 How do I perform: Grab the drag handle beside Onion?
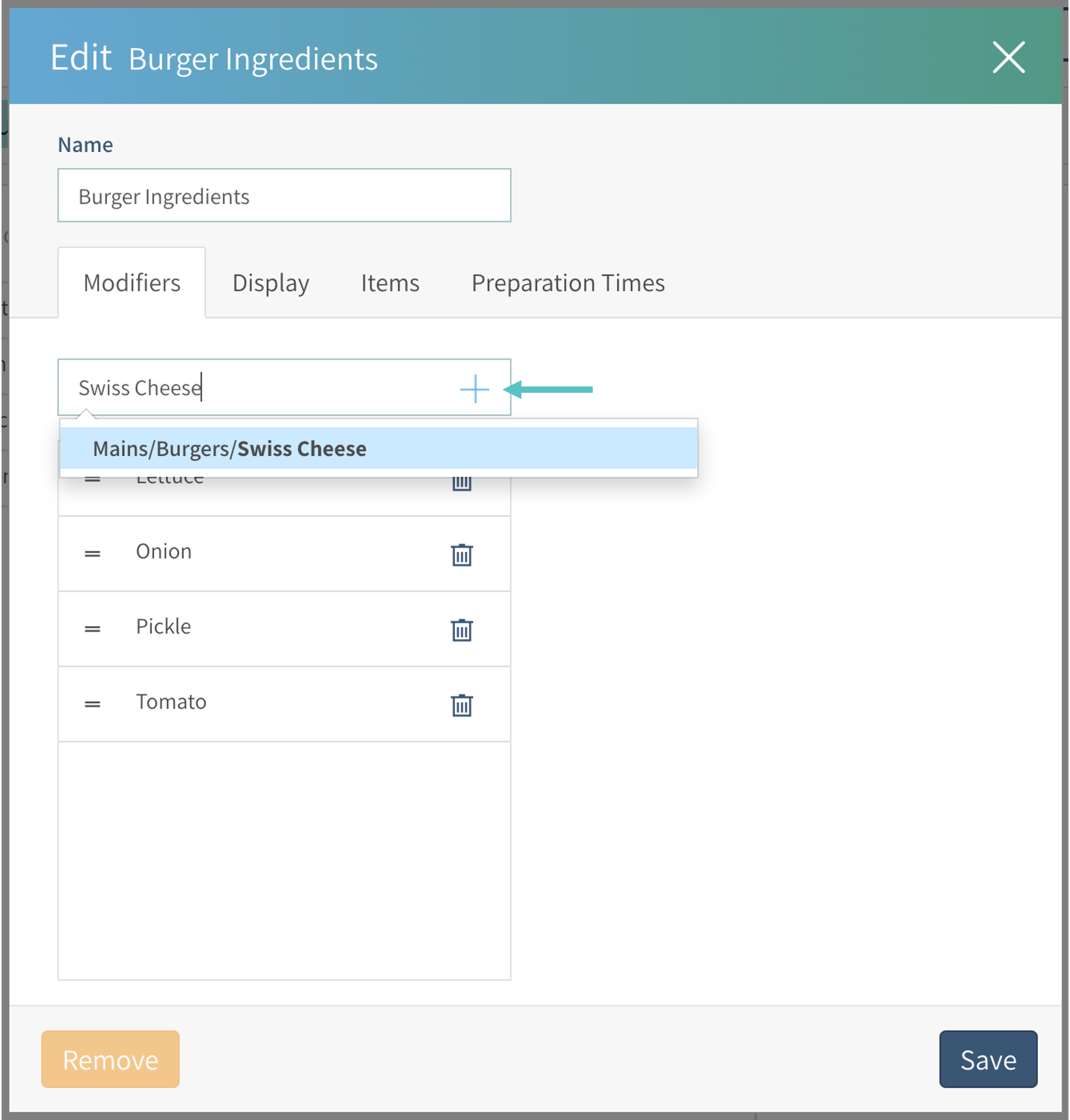92,553
